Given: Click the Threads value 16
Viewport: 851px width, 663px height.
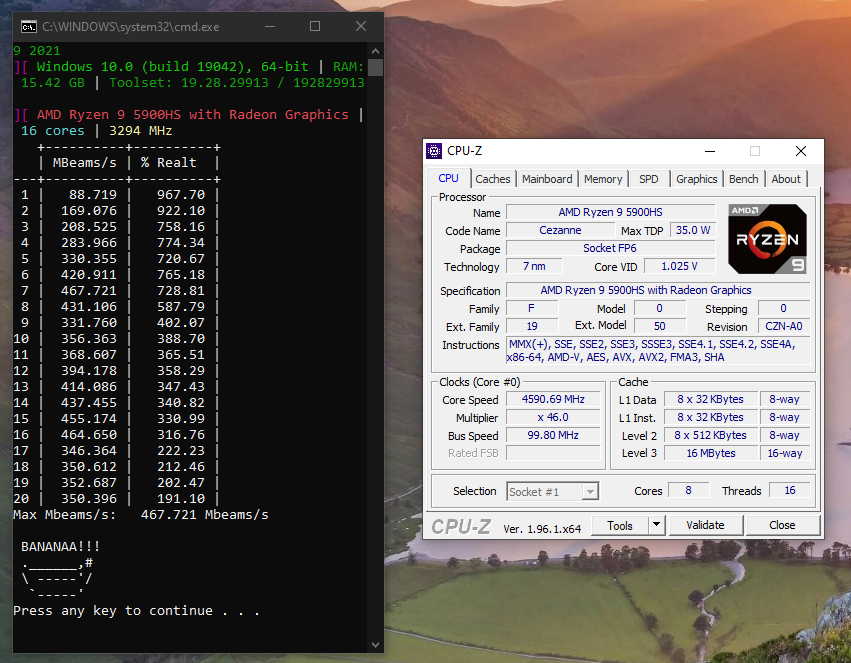Looking at the screenshot, I should (790, 490).
